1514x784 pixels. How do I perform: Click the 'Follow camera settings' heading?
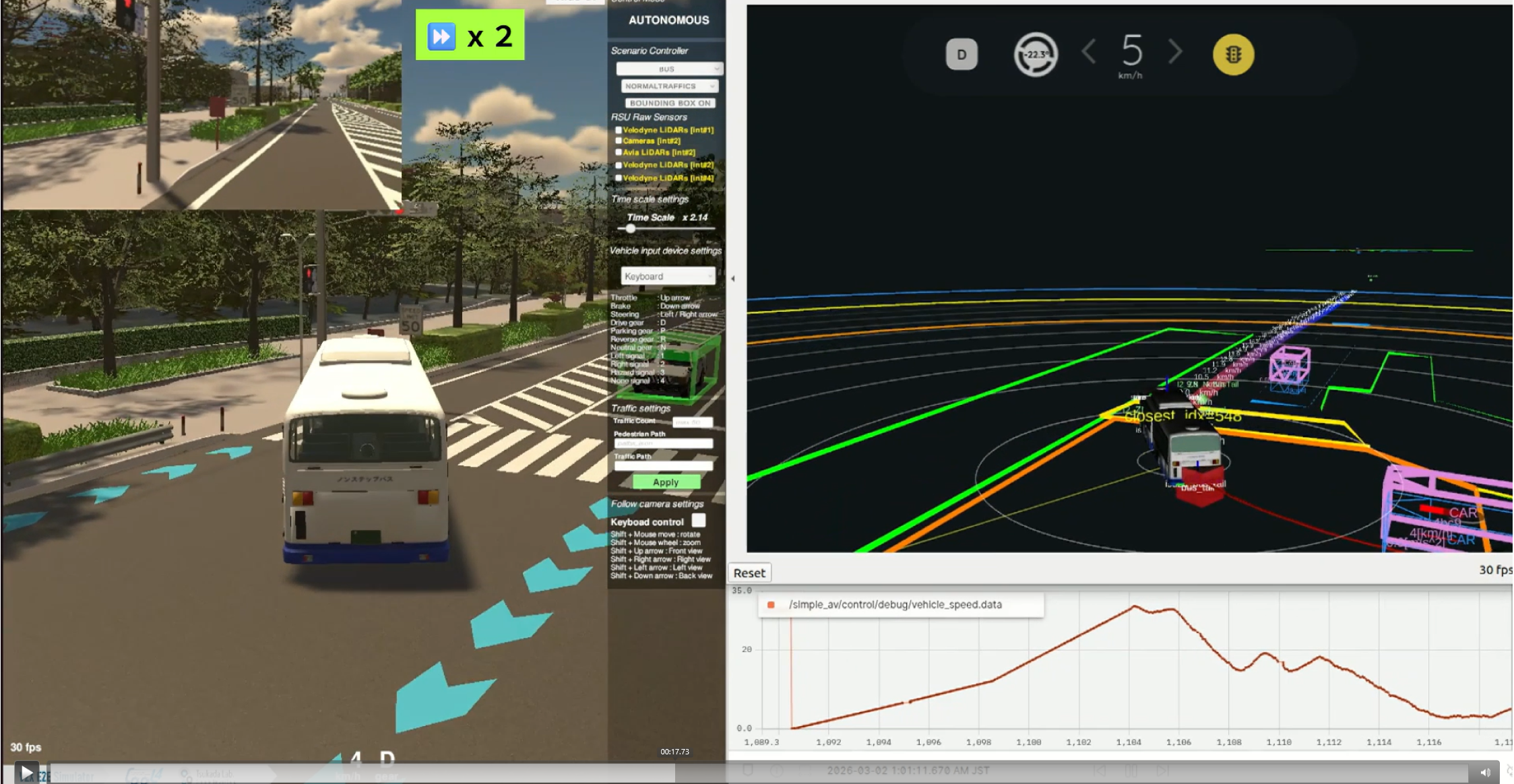pos(657,504)
